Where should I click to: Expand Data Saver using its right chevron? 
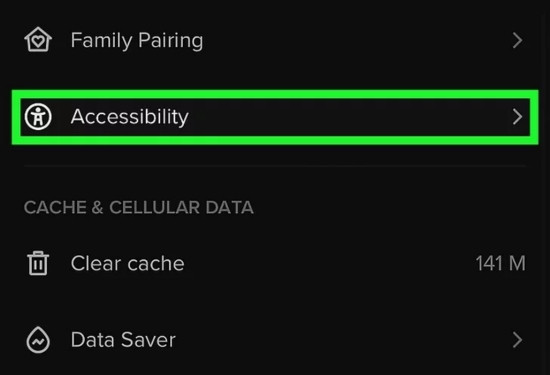517,340
